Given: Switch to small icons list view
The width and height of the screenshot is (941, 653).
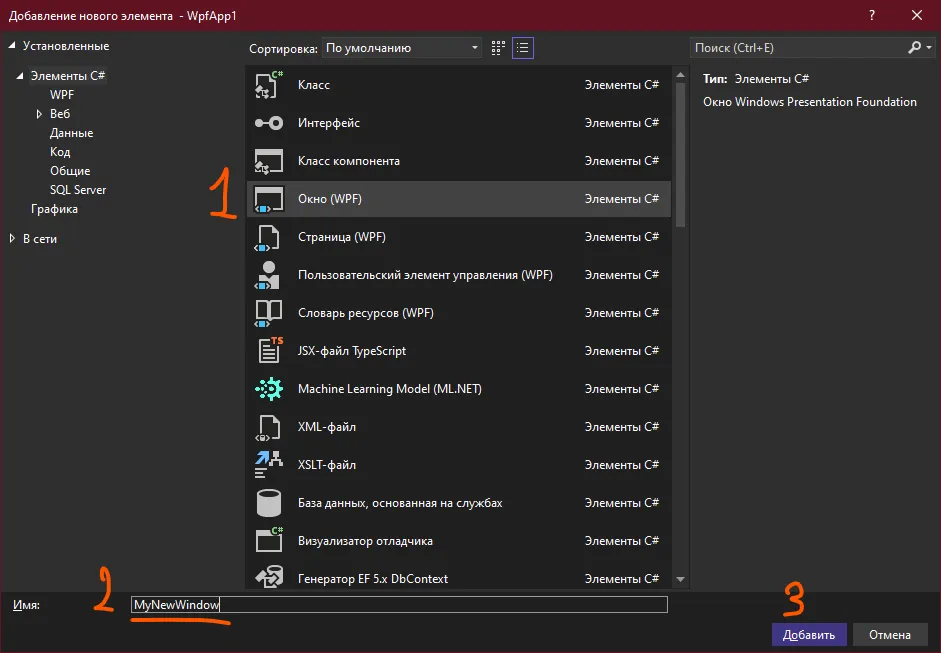Looking at the screenshot, I should pyautogui.click(x=523, y=48).
